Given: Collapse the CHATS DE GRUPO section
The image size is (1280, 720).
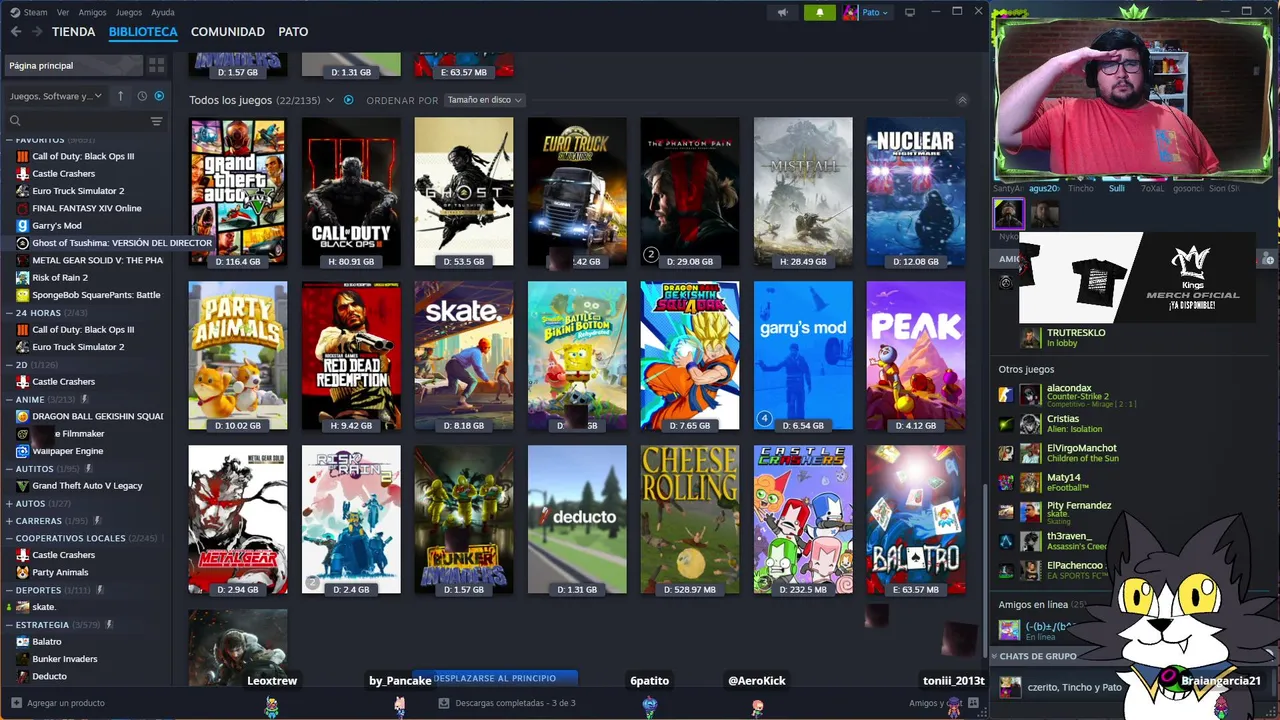Looking at the screenshot, I should click(x=995, y=656).
